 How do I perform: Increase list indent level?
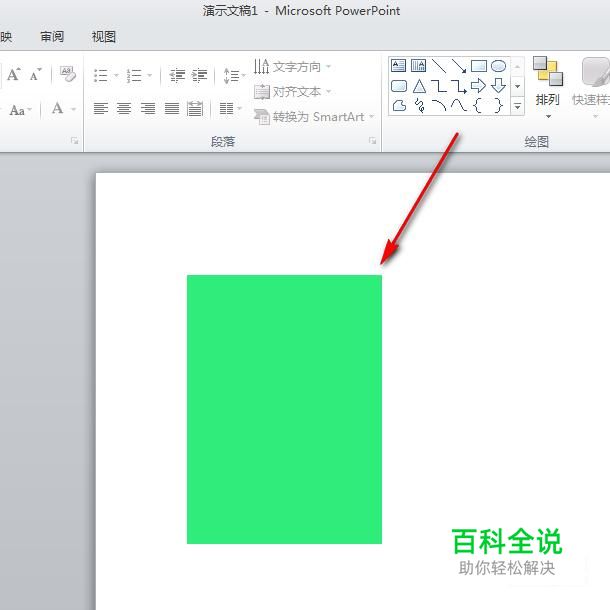pos(200,75)
